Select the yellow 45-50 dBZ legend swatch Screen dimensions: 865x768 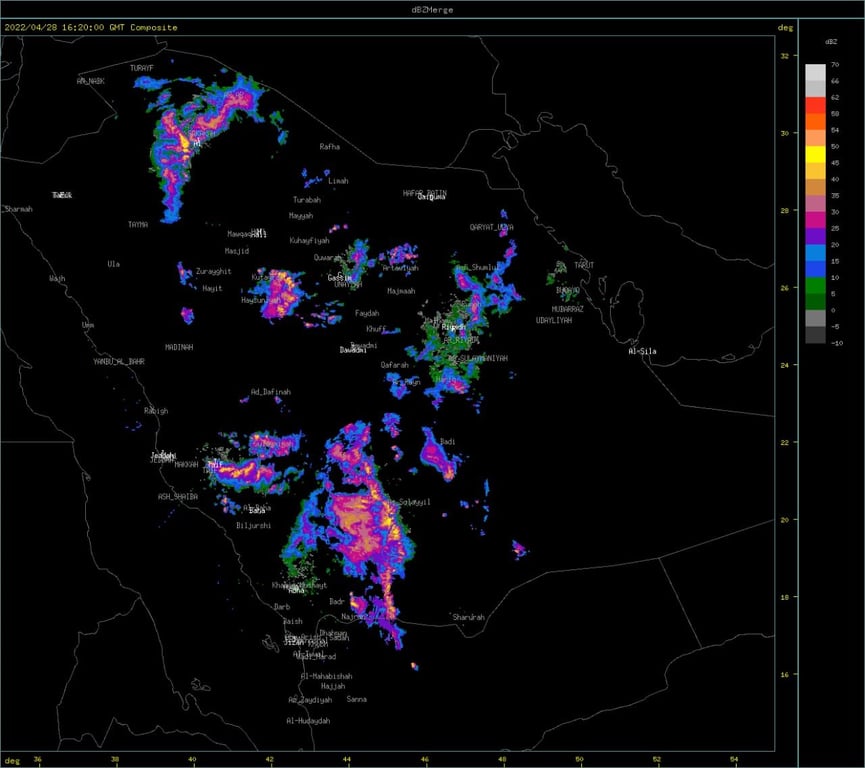(x=815, y=154)
